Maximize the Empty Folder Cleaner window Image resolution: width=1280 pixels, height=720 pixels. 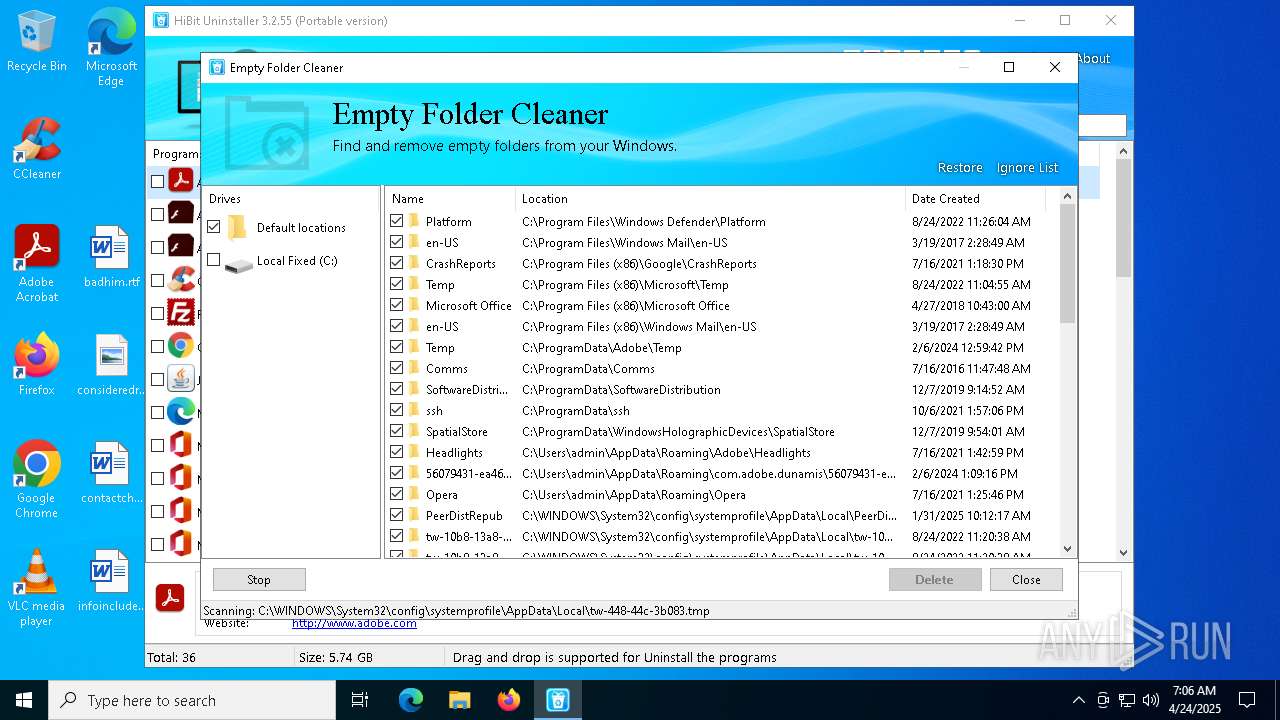tap(1009, 67)
